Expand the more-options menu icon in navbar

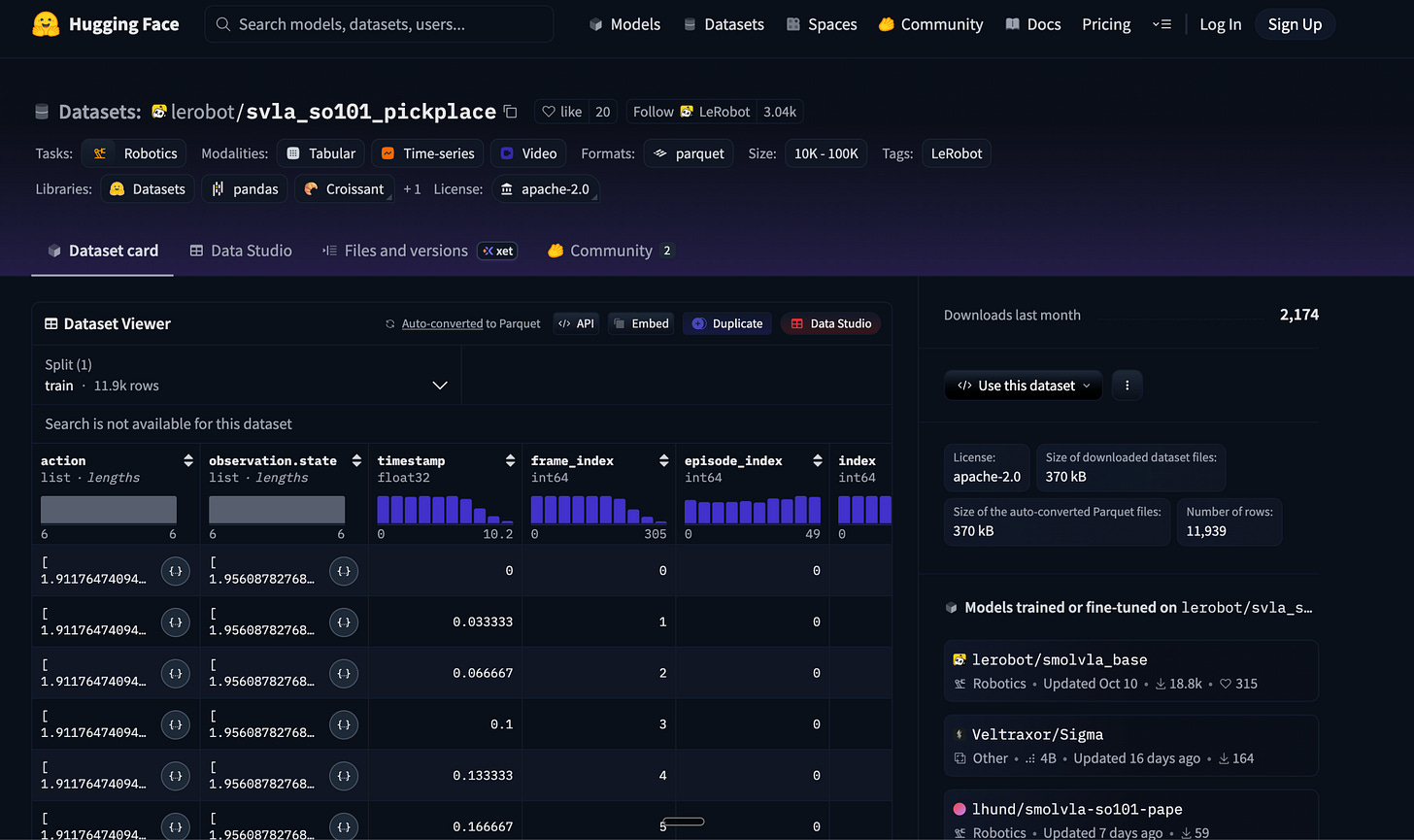pyautogui.click(x=1161, y=24)
